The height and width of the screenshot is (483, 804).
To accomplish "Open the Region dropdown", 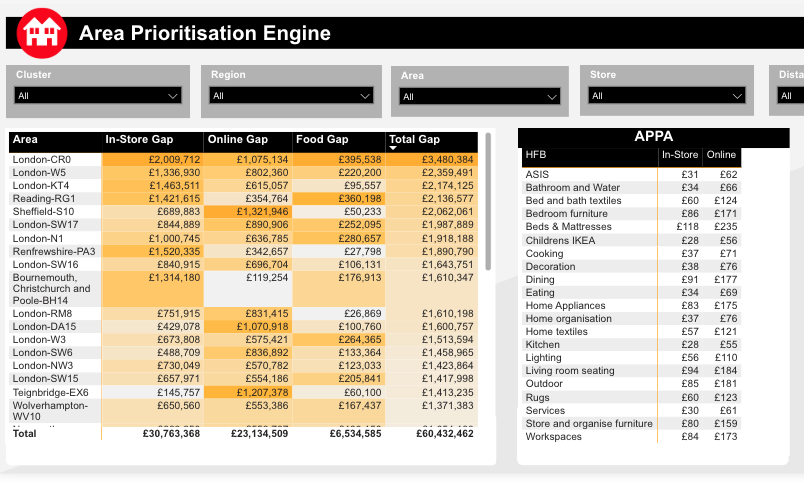I will pos(291,95).
